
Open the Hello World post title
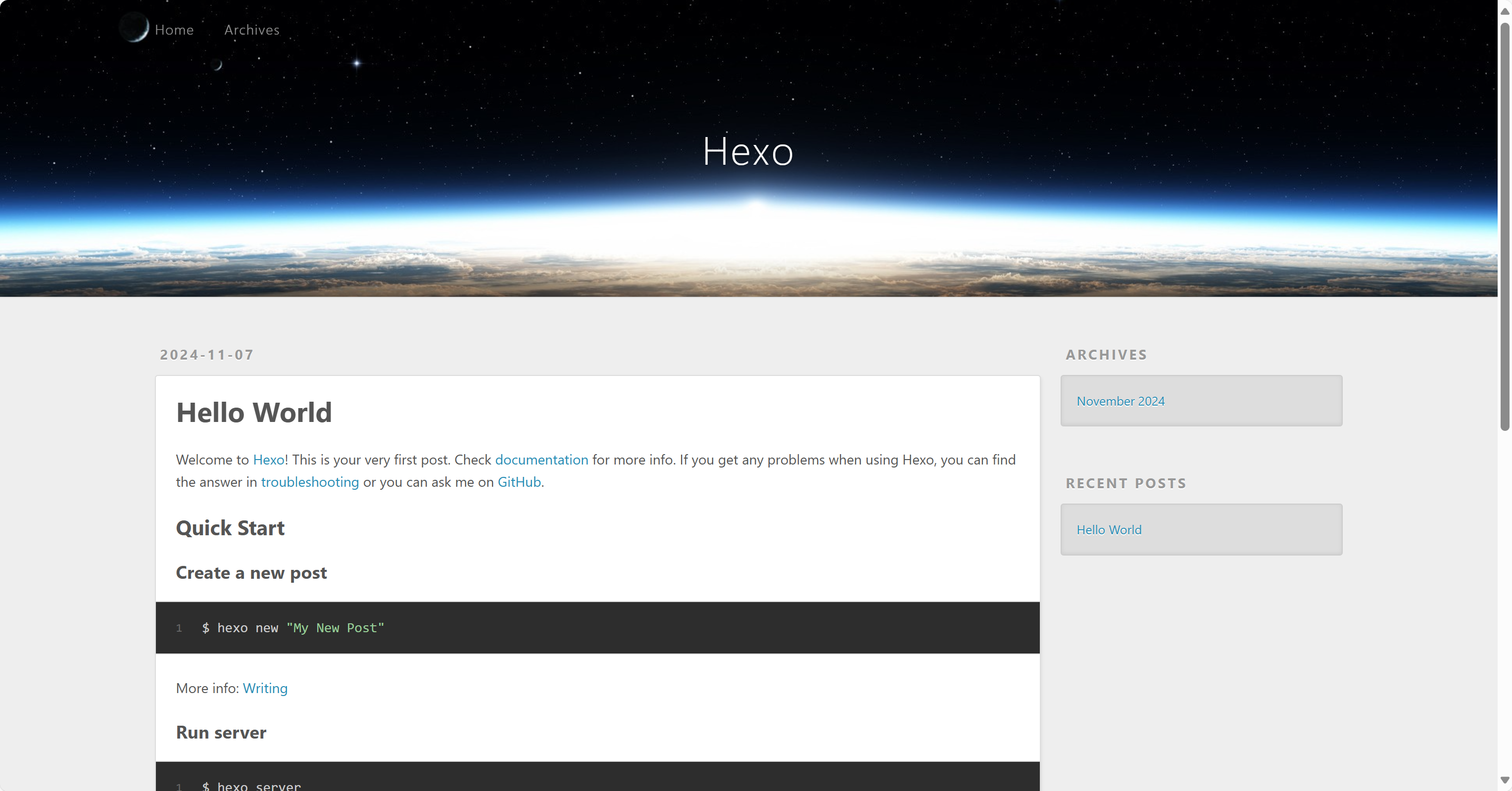253,413
